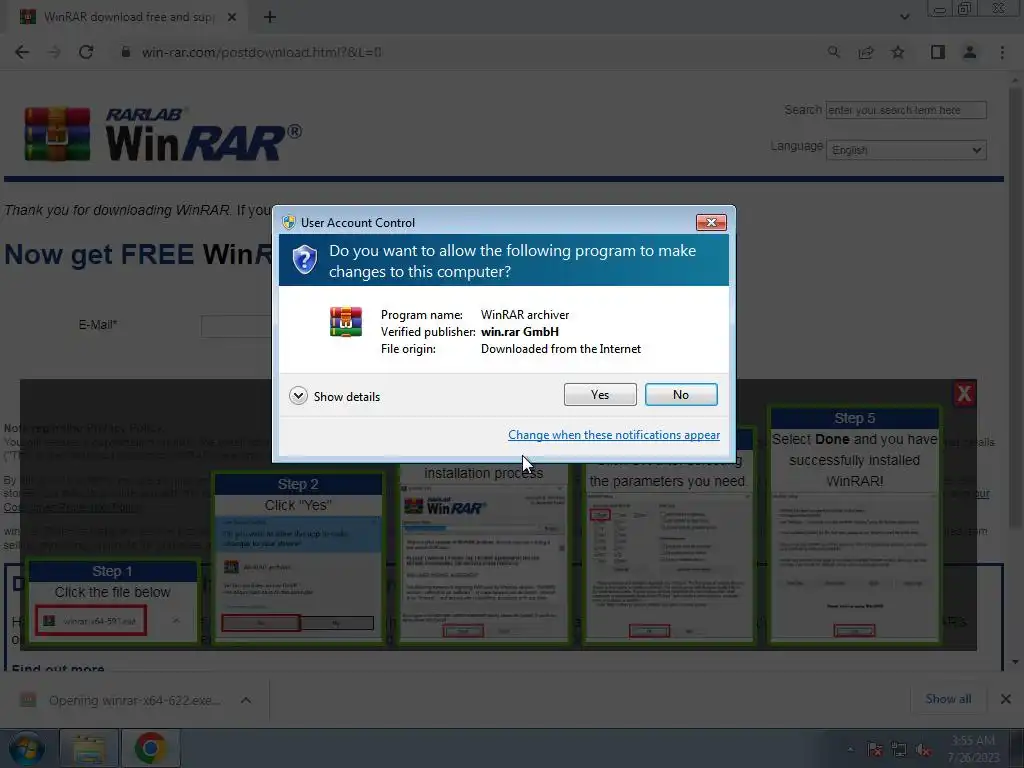Open Chrome profile icon

pos(970,52)
